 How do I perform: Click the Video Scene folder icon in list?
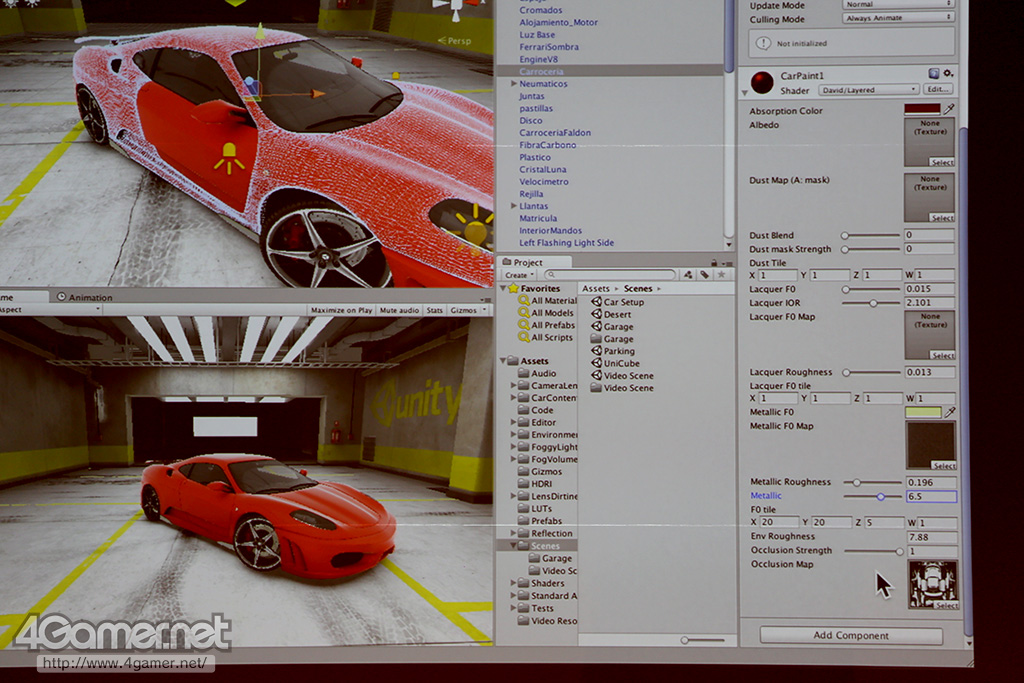coord(596,388)
